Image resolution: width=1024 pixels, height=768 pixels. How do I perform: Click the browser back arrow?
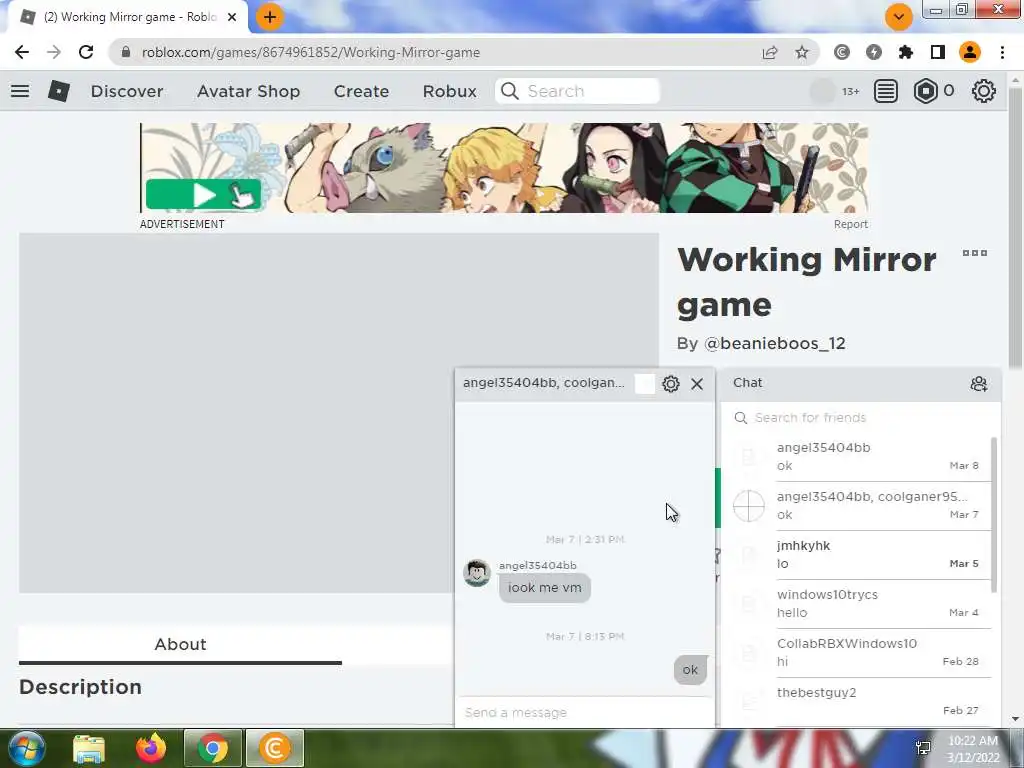click(22, 52)
